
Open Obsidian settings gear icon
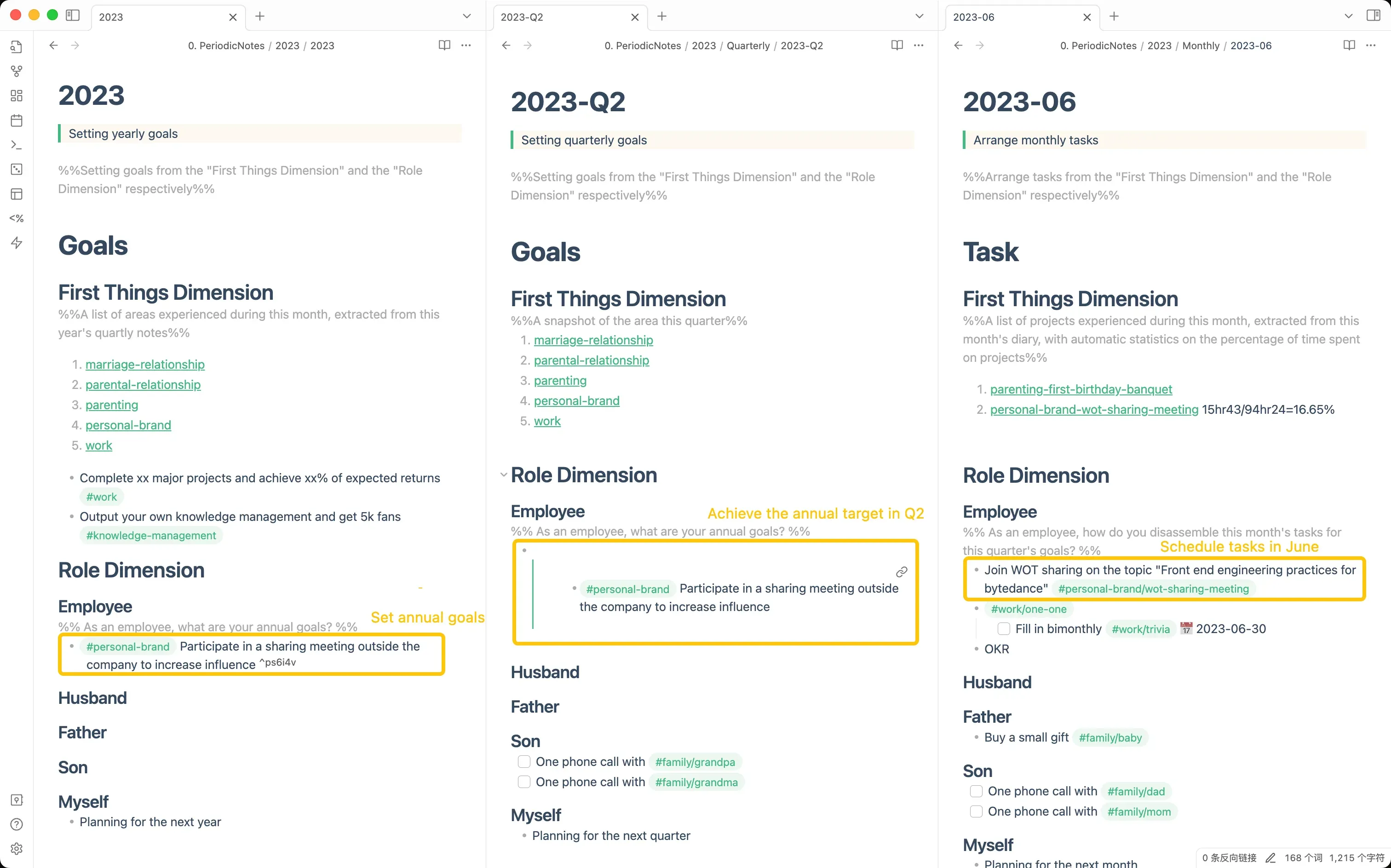pyautogui.click(x=17, y=849)
